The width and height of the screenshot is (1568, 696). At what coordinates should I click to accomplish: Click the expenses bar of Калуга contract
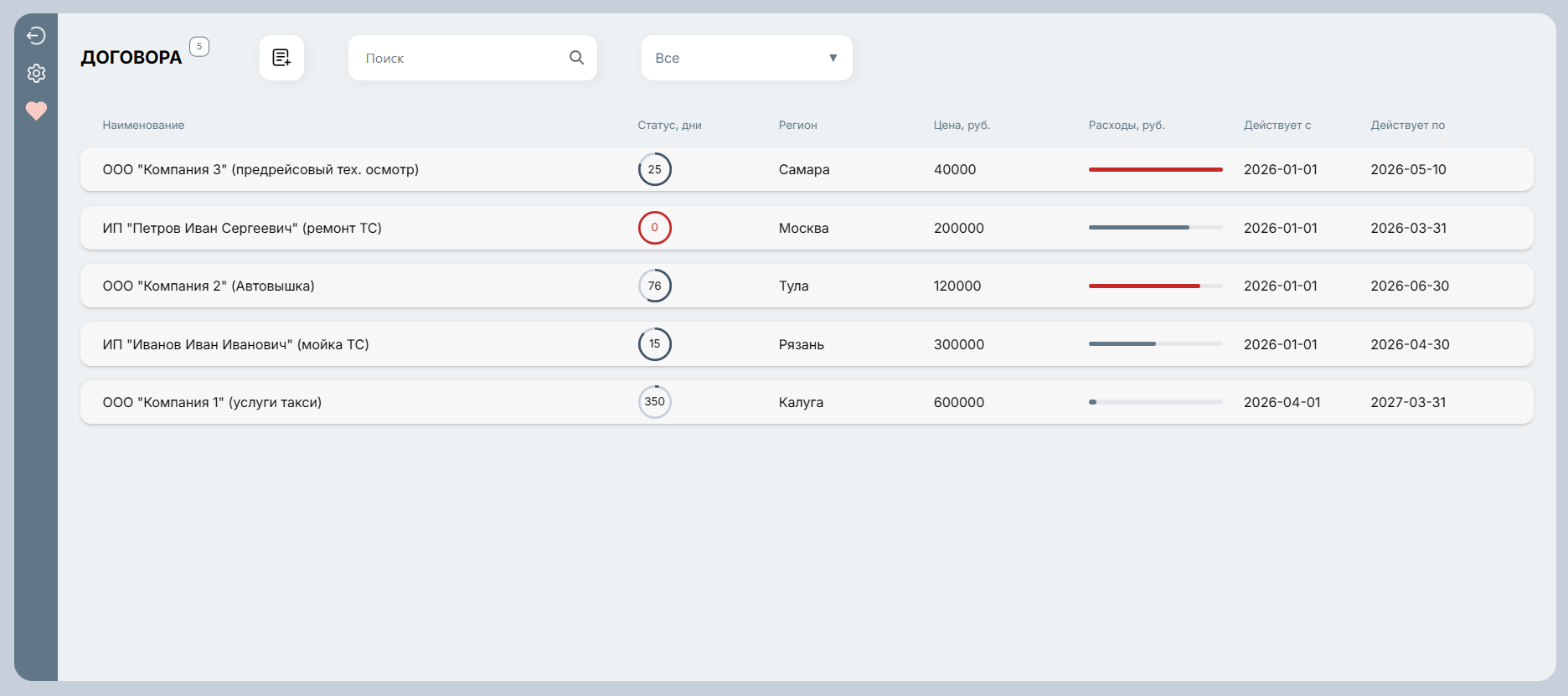(1155, 402)
